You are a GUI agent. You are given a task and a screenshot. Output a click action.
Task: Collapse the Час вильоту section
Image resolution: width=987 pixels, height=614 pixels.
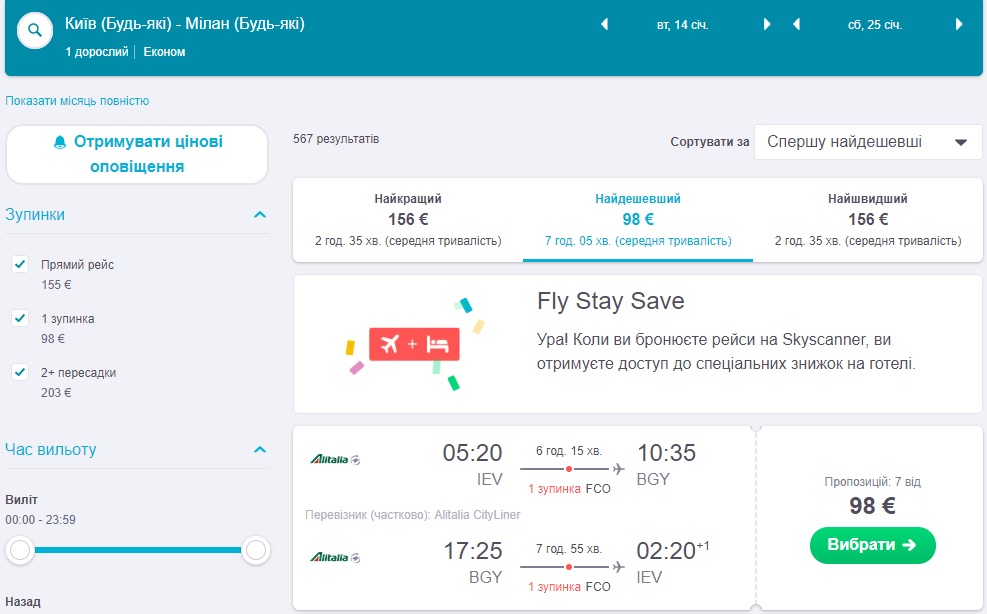[260, 450]
